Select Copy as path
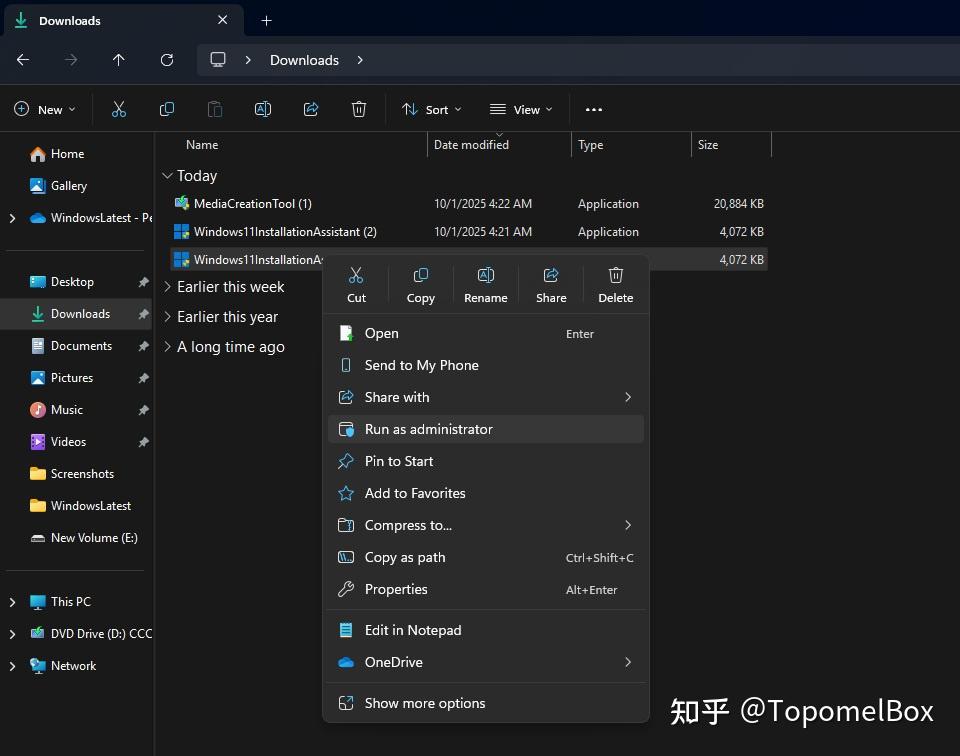This screenshot has width=960, height=756. coord(486,557)
